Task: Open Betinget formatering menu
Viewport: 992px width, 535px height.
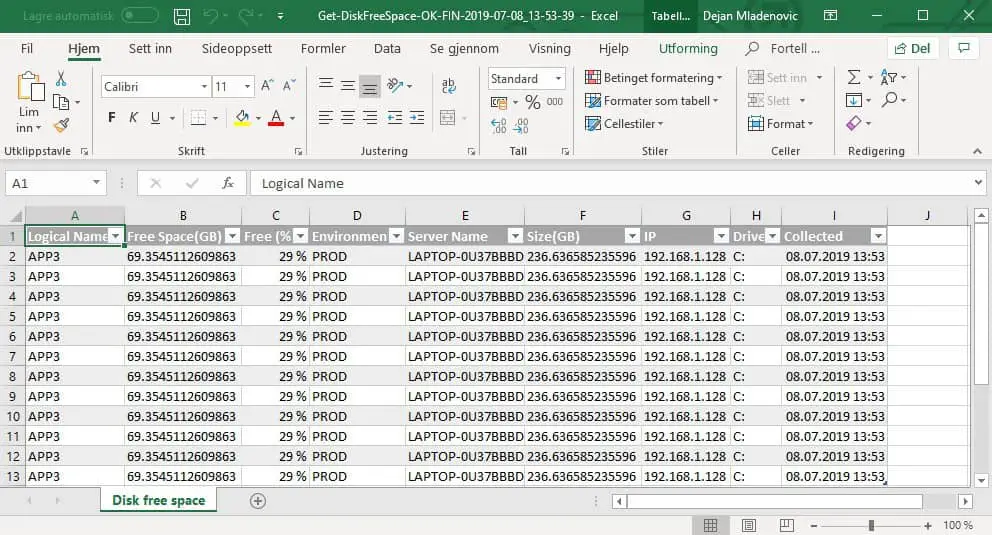Action: click(654, 78)
